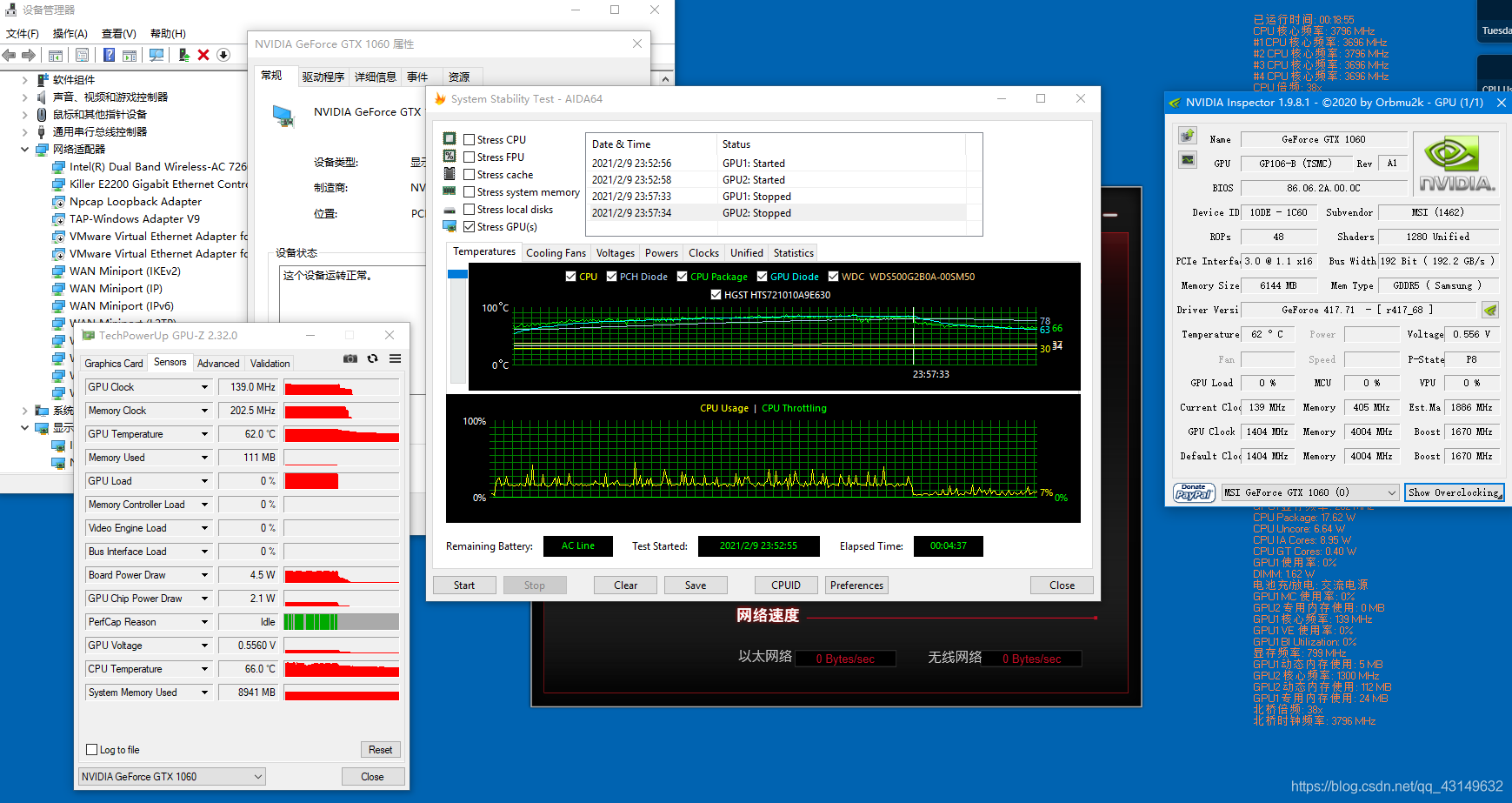Click the Stress GPU(s) monitor icon

450,226
